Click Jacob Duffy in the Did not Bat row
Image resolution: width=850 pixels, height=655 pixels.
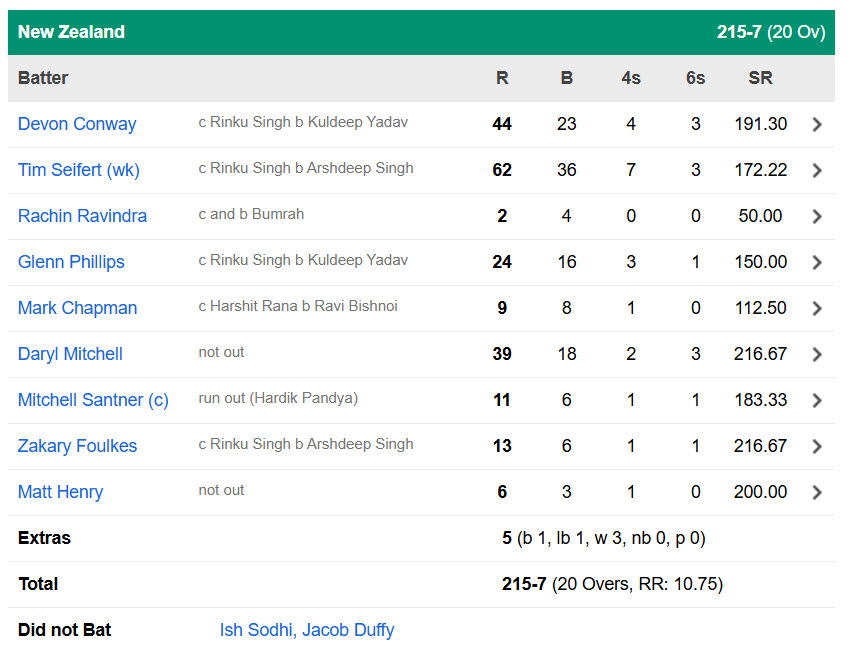(345, 630)
